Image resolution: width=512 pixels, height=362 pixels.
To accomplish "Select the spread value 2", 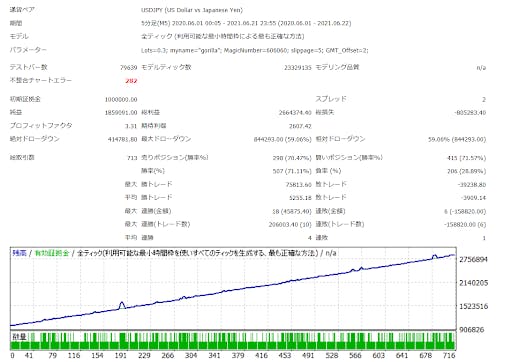I will coord(484,99).
